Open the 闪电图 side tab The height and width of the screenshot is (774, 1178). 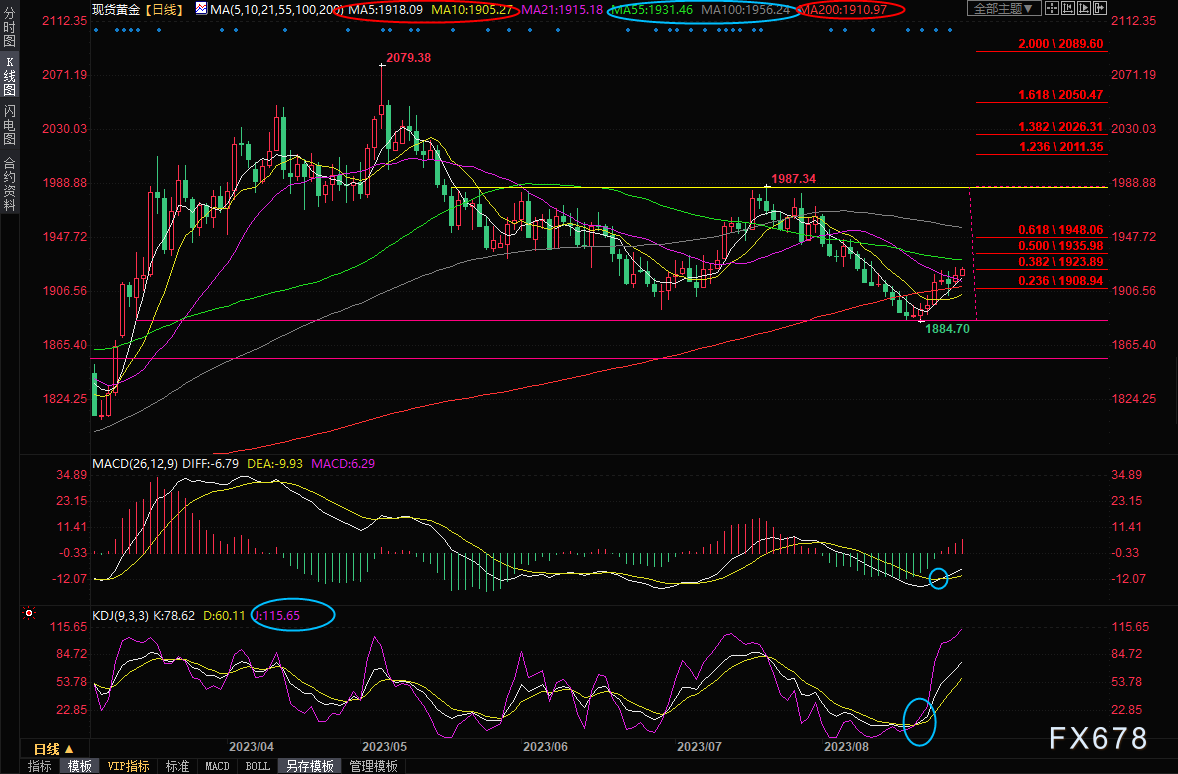pyautogui.click(x=9, y=124)
